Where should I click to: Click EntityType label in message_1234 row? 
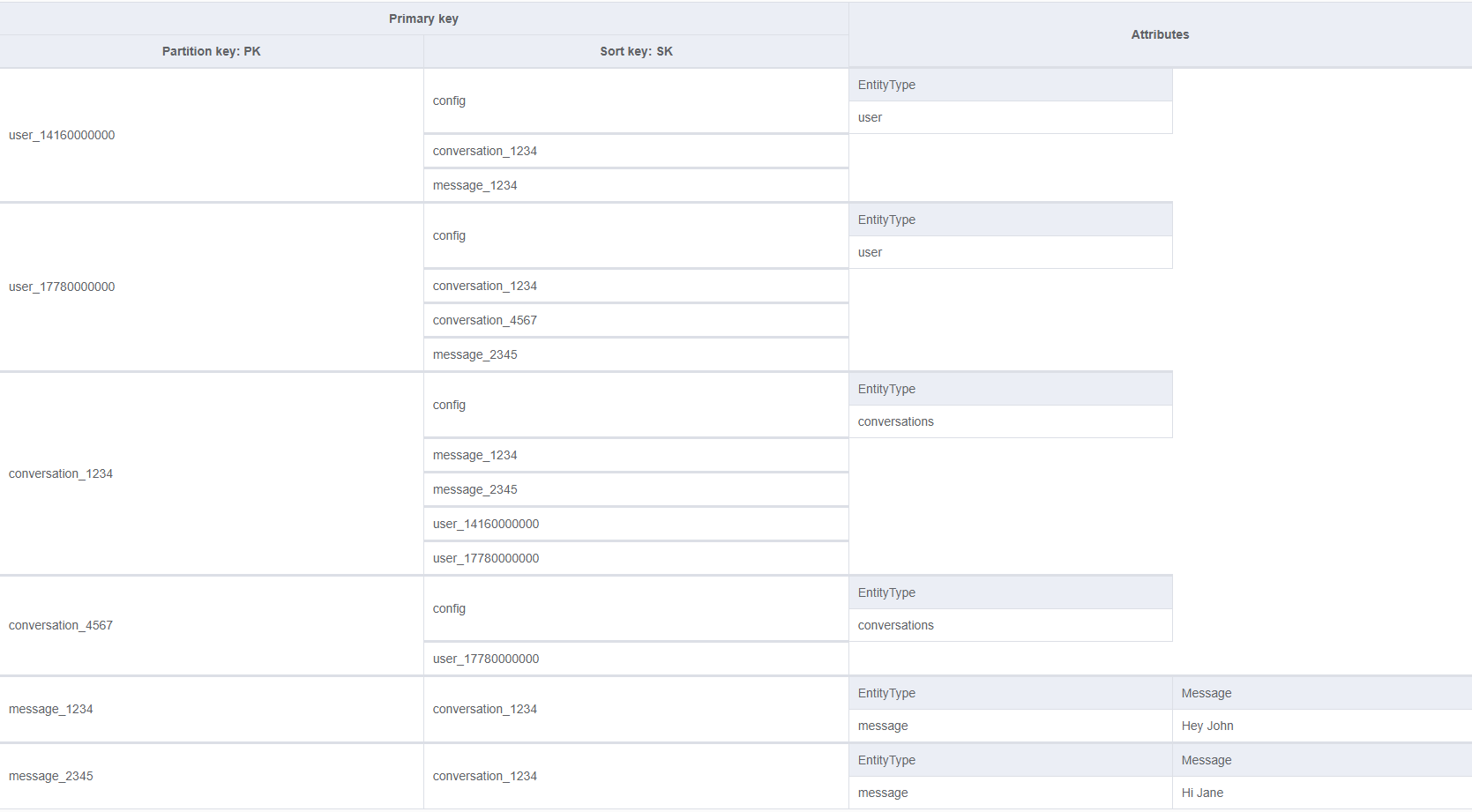click(x=1011, y=693)
